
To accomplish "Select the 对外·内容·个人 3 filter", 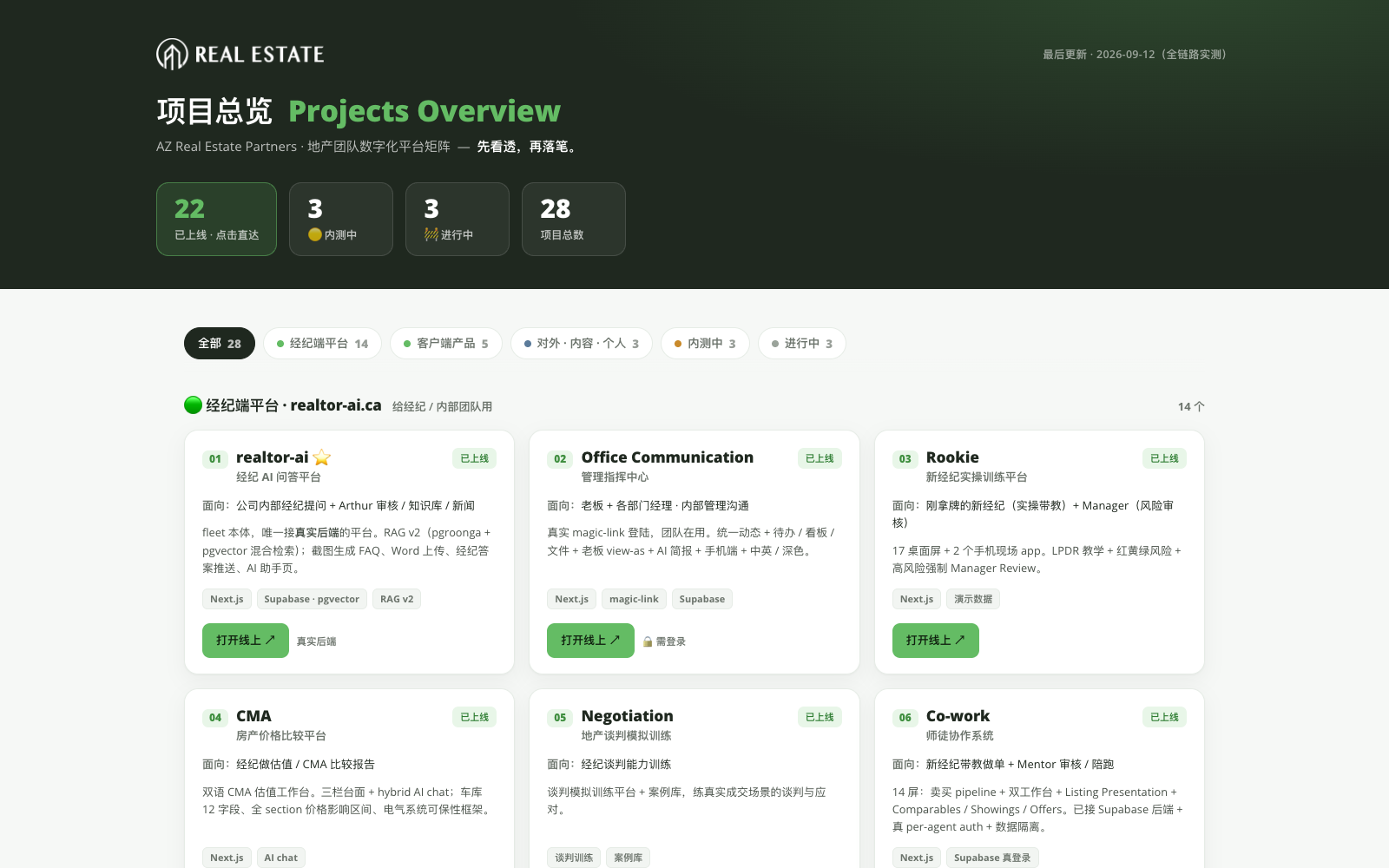I will point(582,344).
